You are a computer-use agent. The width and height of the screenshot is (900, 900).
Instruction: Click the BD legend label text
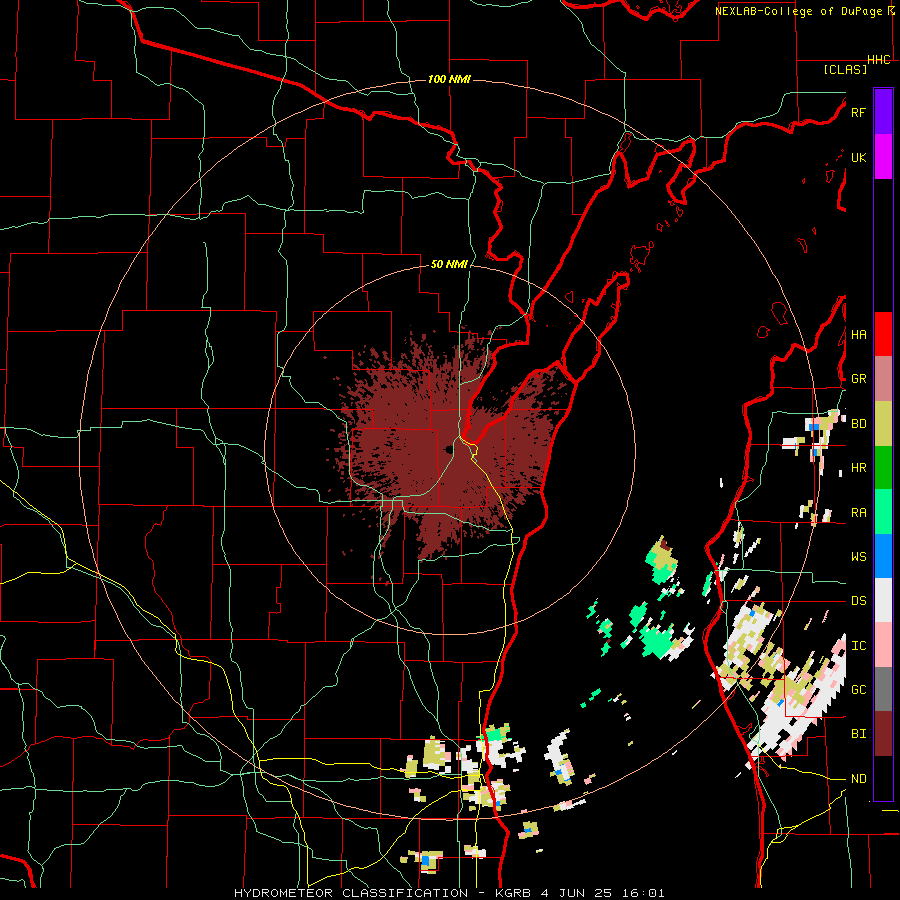pos(858,424)
